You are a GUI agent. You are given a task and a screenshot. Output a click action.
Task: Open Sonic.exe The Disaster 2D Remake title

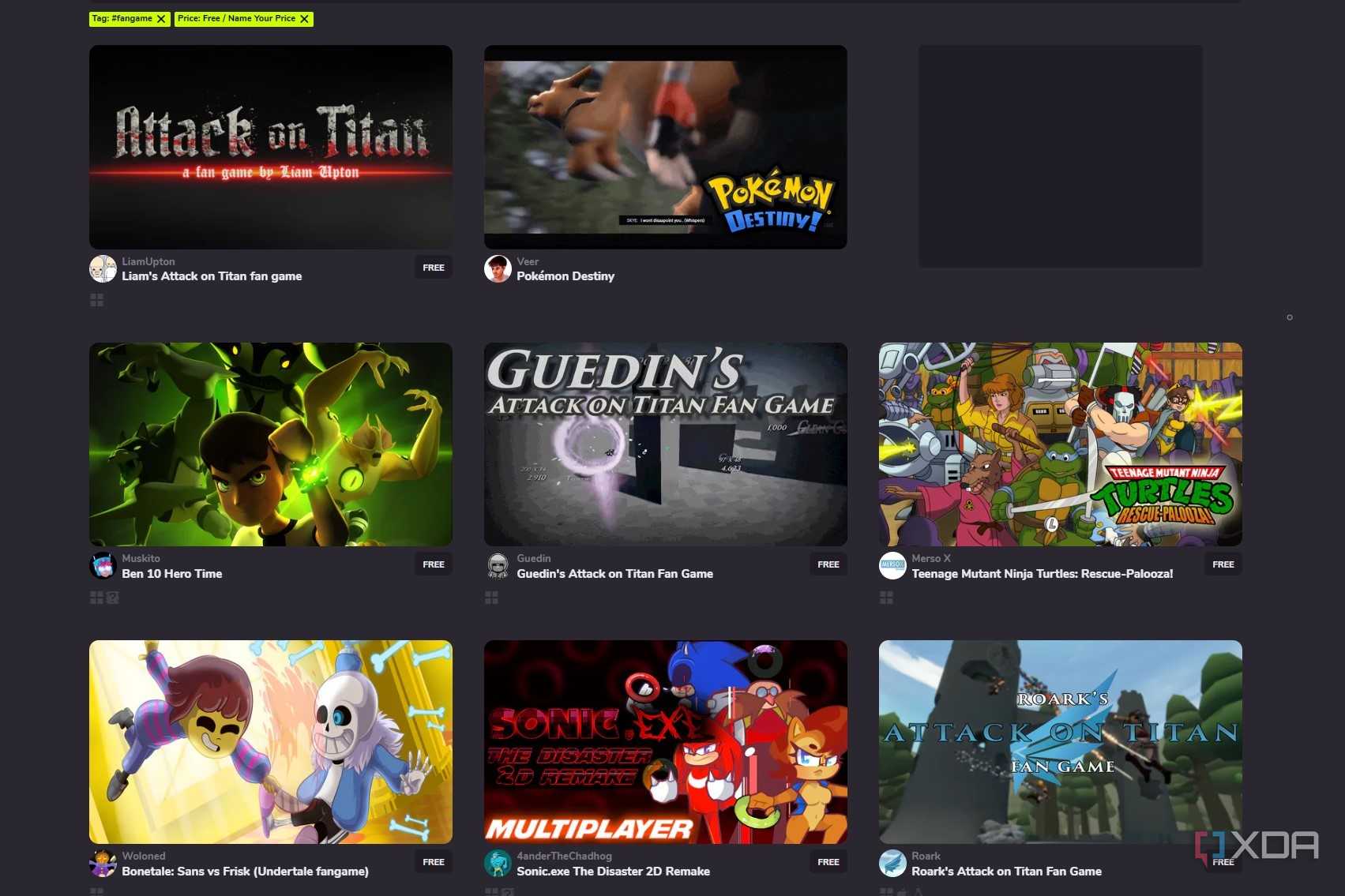click(x=613, y=872)
